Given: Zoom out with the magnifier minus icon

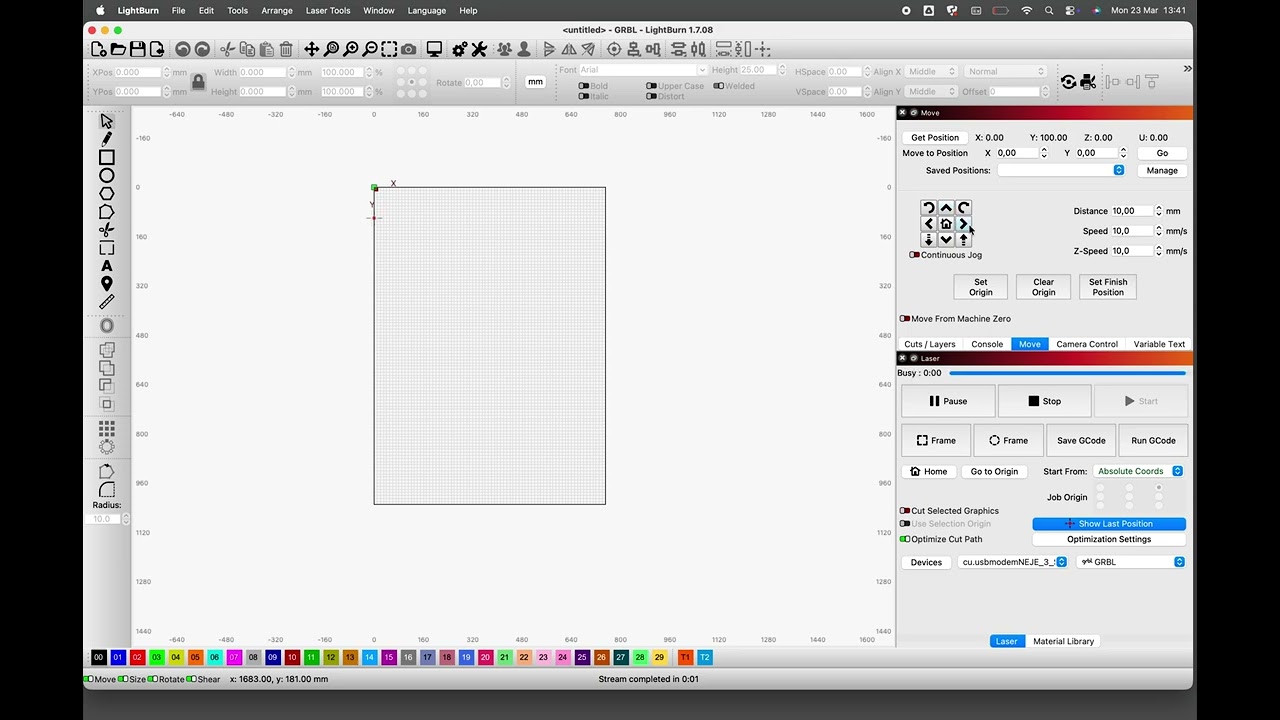Looking at the screenshot, I should [x=370, y=49].
